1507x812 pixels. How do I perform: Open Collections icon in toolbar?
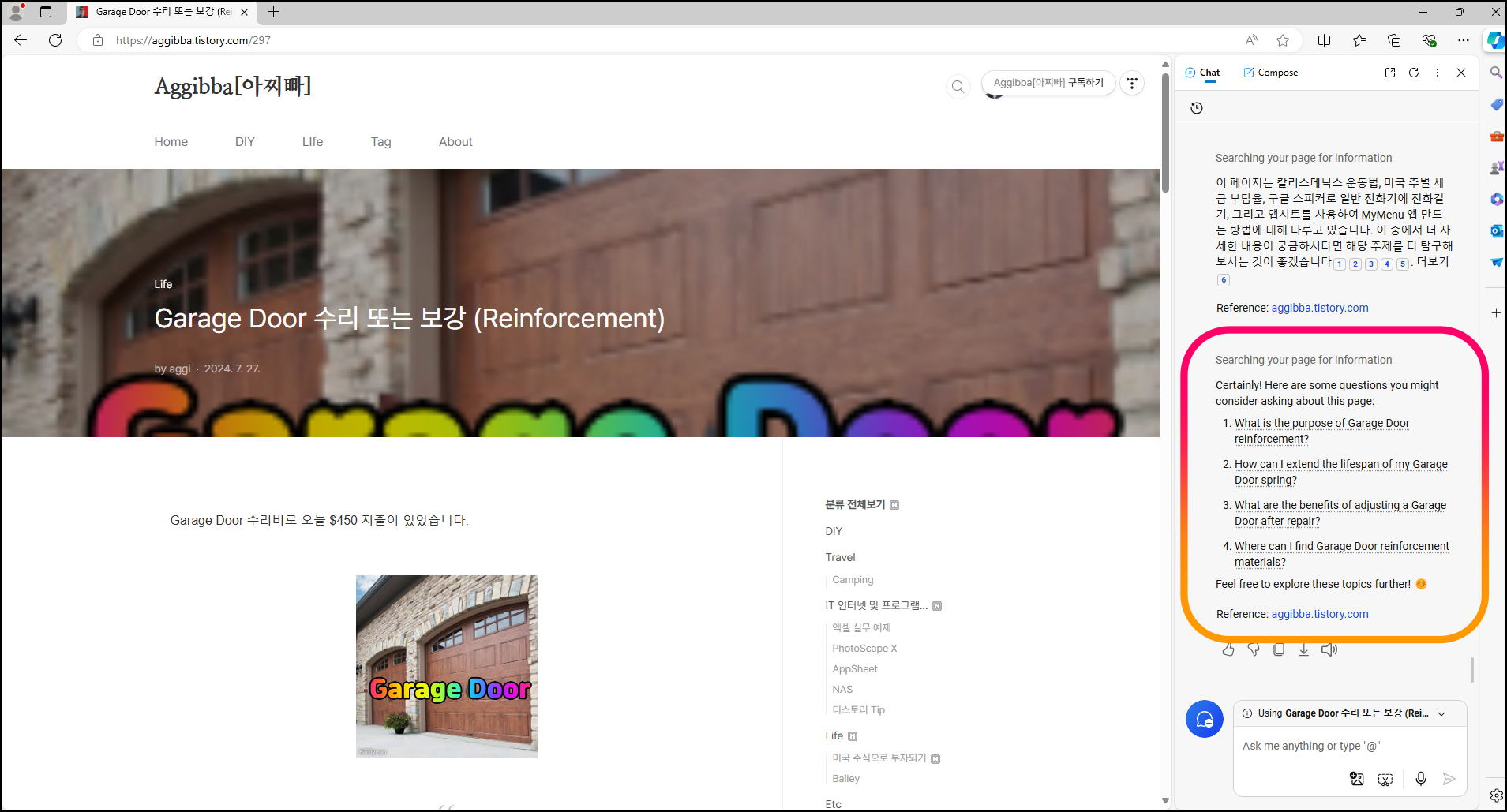(x=1394, y=40)
